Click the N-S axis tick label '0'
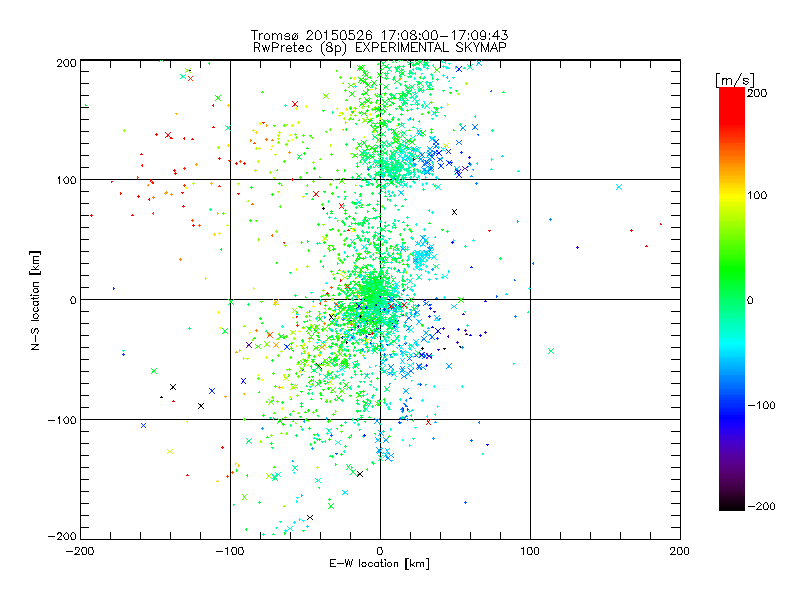 73,301
